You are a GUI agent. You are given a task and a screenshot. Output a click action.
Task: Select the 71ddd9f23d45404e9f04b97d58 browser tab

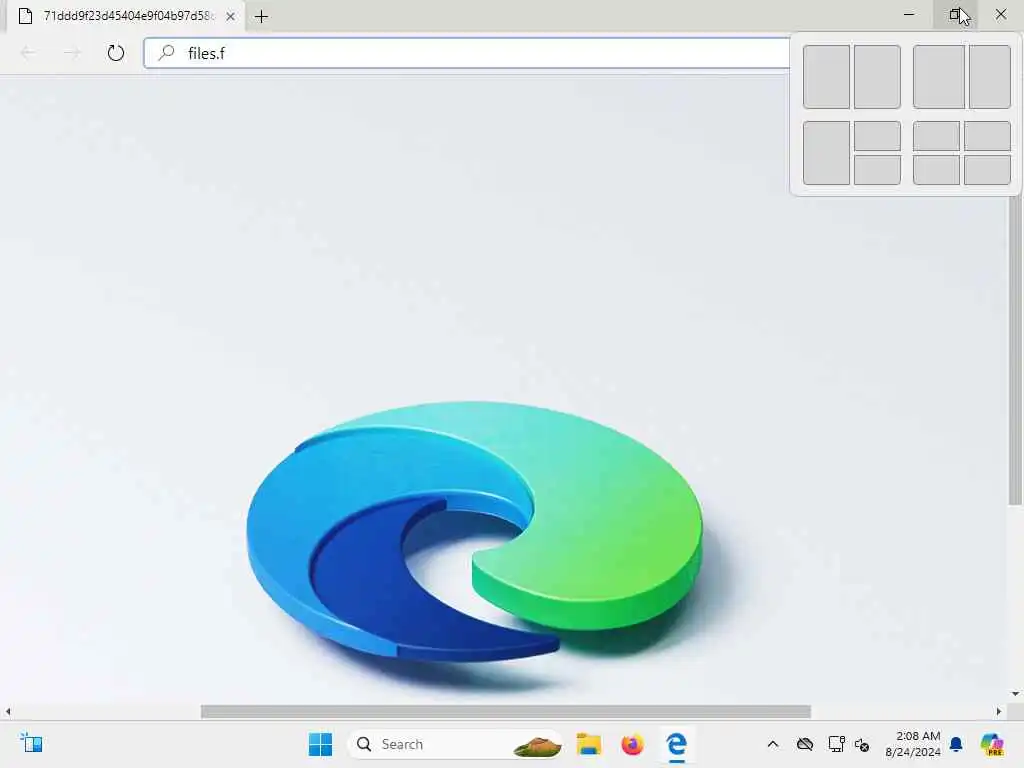click(x=126, y=16)
